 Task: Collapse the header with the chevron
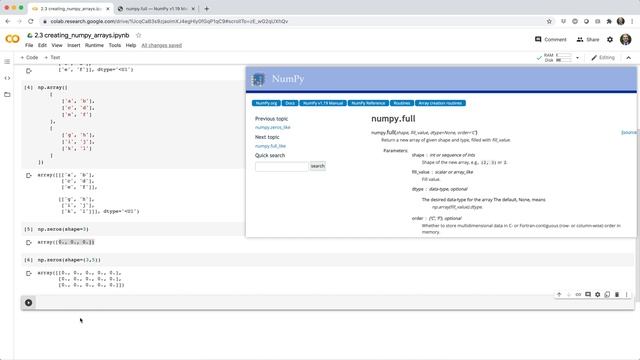[629, 58]
